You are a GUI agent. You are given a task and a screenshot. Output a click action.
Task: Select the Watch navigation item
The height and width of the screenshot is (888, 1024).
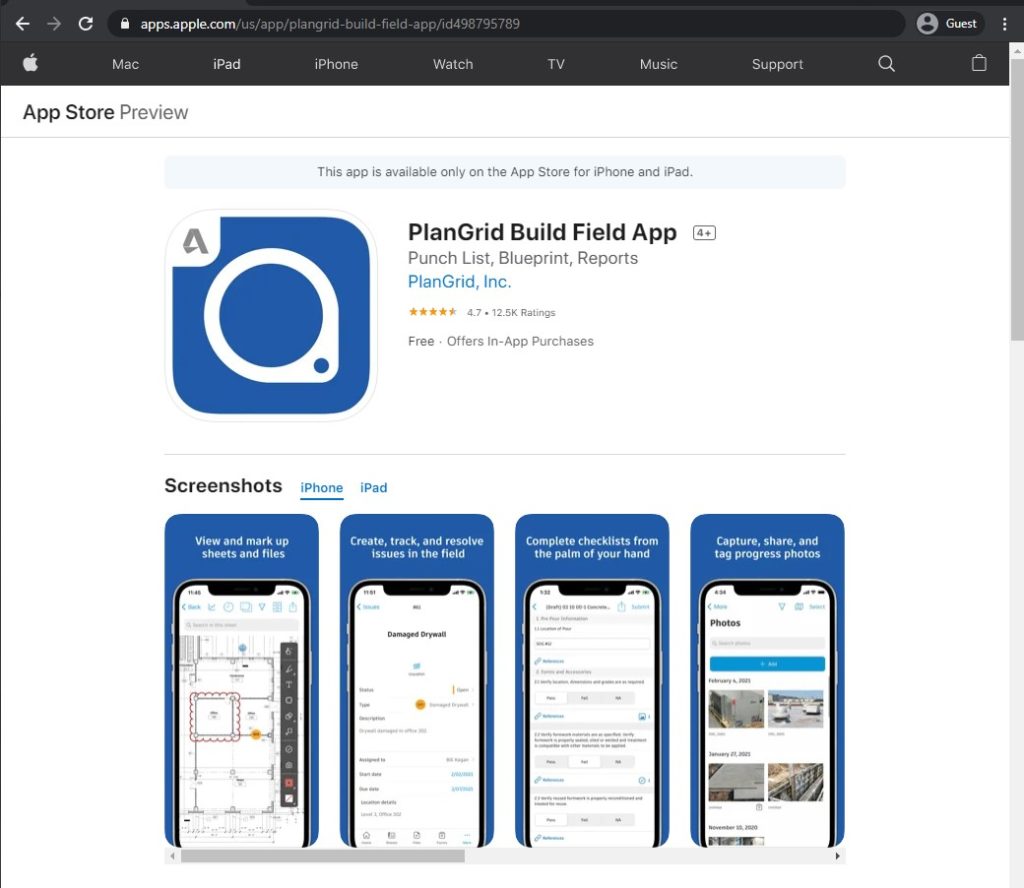[x=452, y=63]
